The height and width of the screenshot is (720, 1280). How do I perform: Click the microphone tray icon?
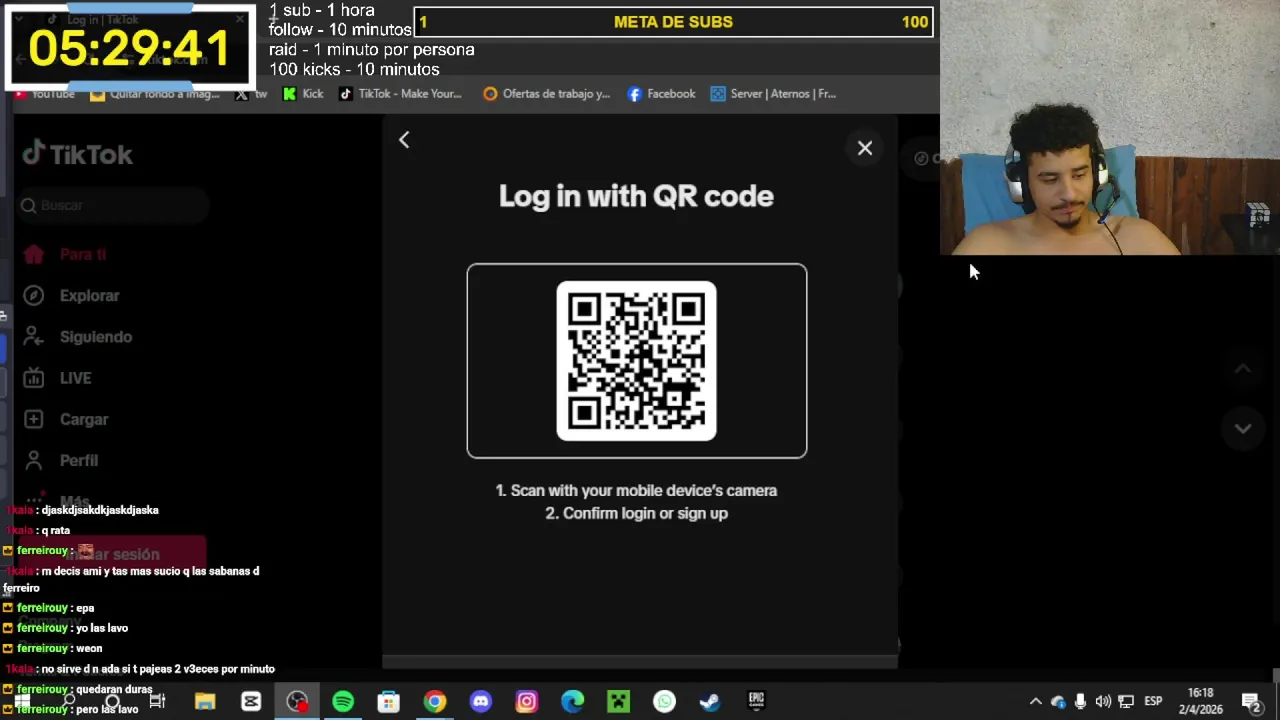1080,702
